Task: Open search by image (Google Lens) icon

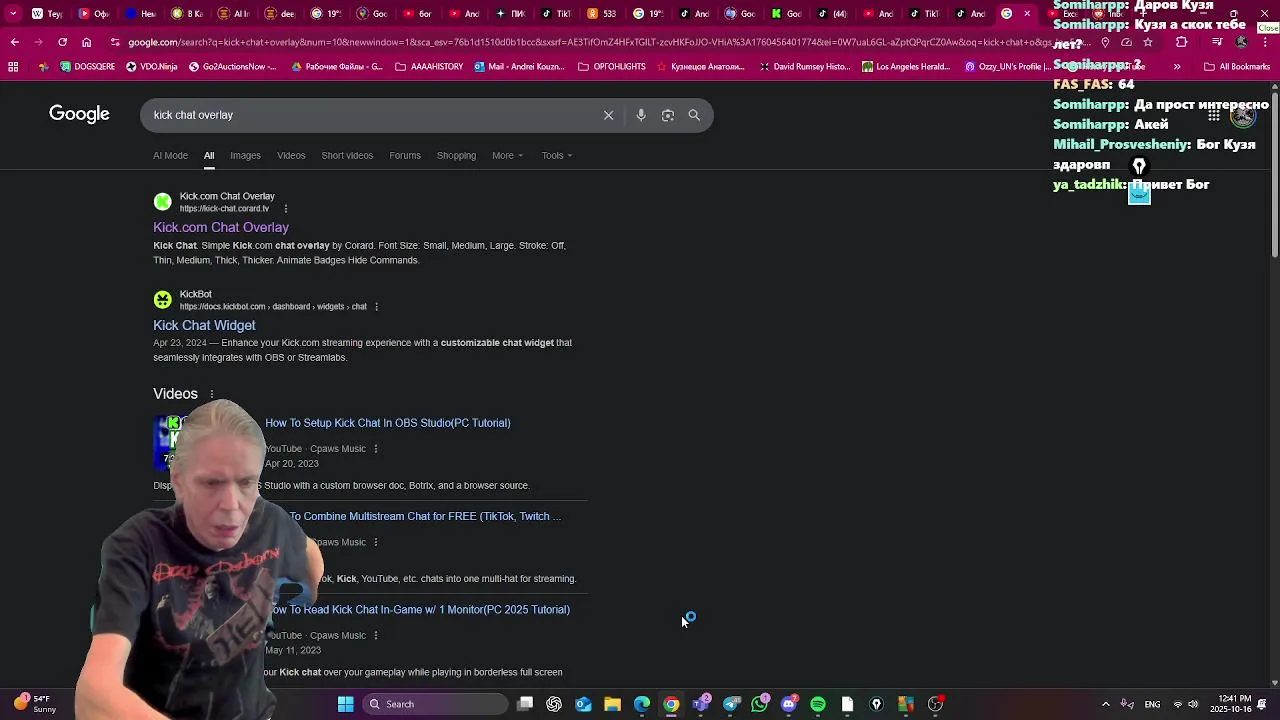Action: (668, 115)
